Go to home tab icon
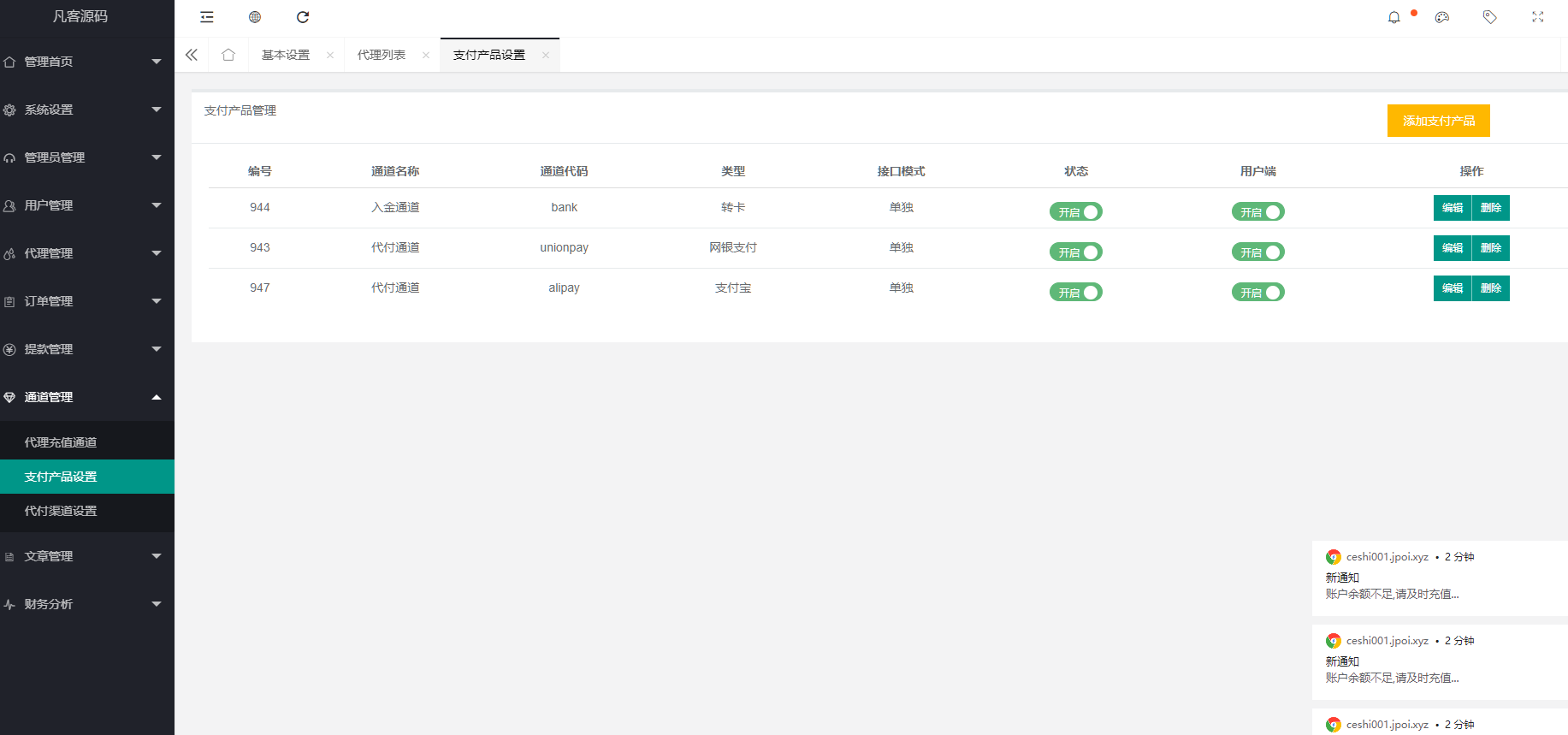This screenshot has height=735, width=1568. click(x=228, y=55)
